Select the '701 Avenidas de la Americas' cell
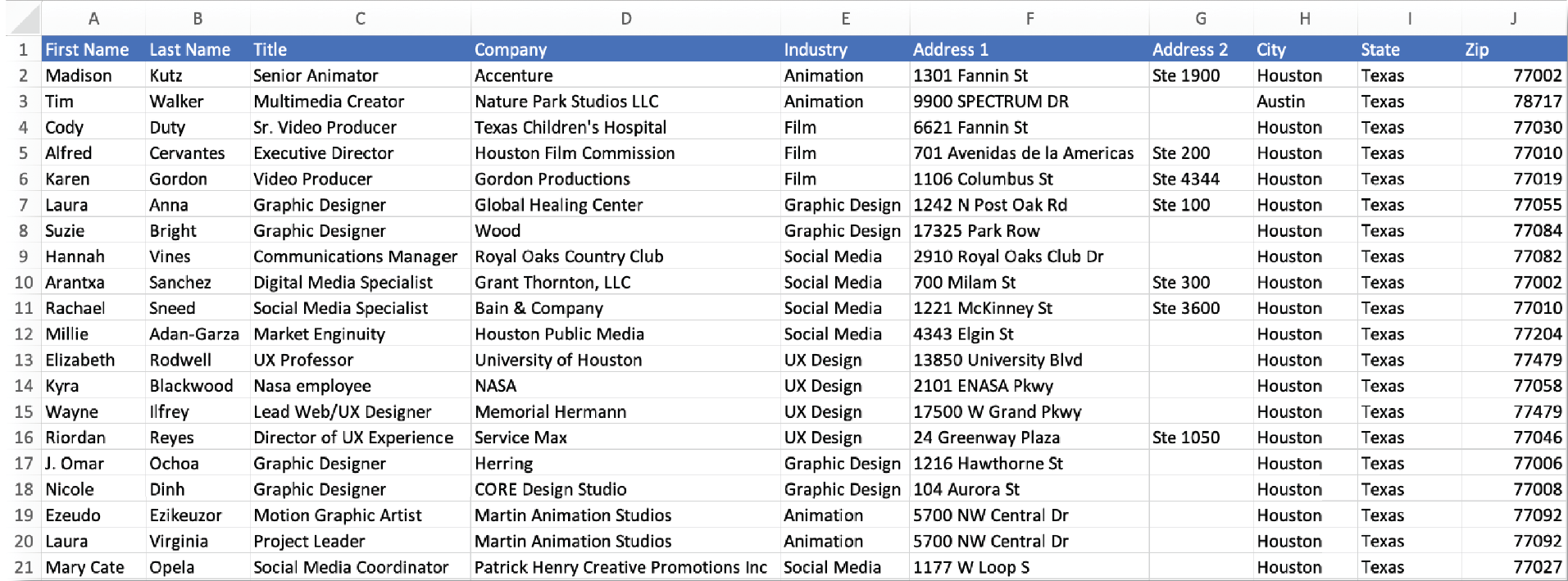 click(1029, 153)
